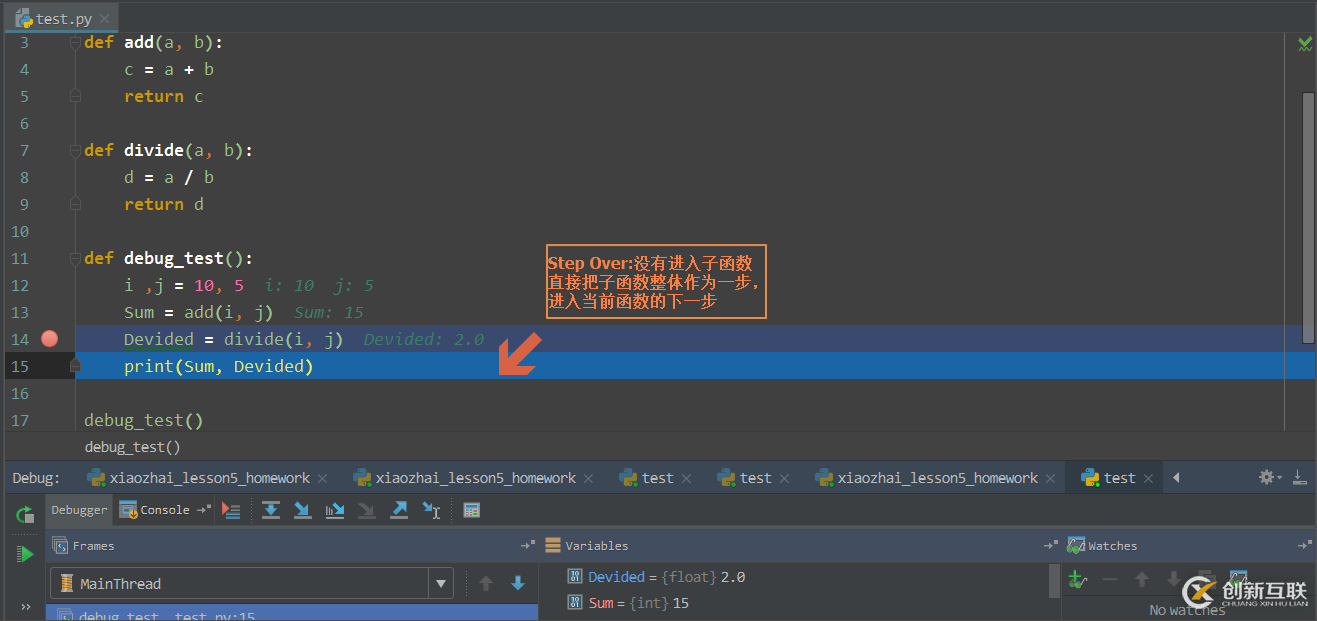
Task: Collapse the debug_test function fold marker
Action: point(75,258)
